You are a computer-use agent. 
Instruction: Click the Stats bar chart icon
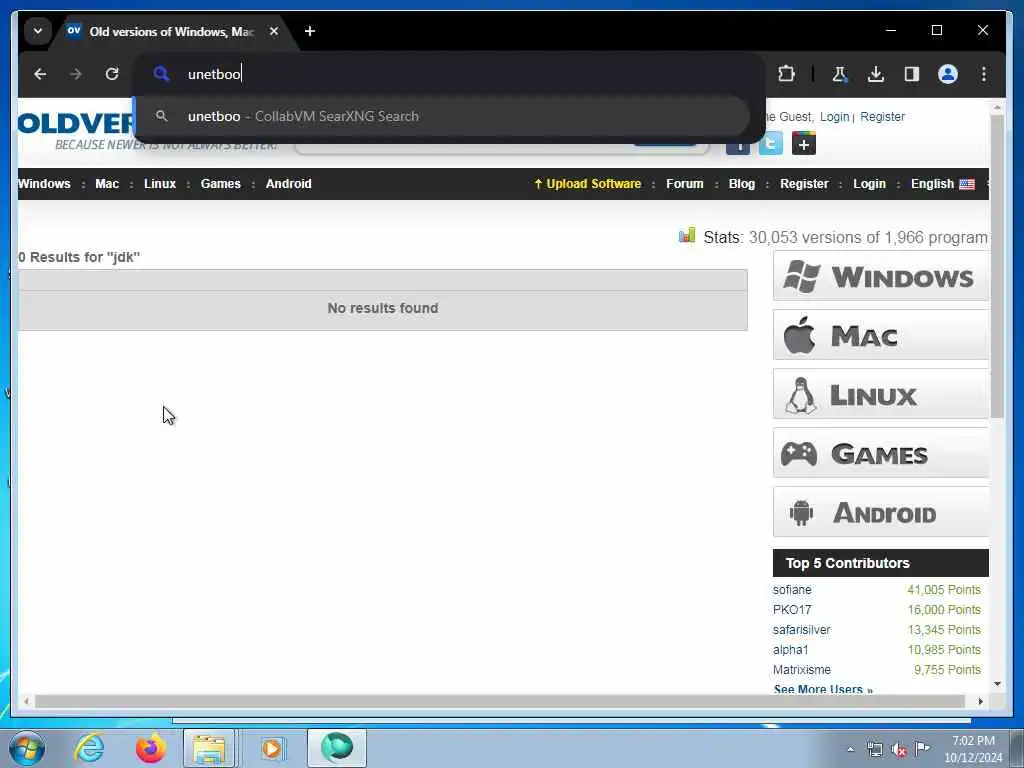coord(687,235)
